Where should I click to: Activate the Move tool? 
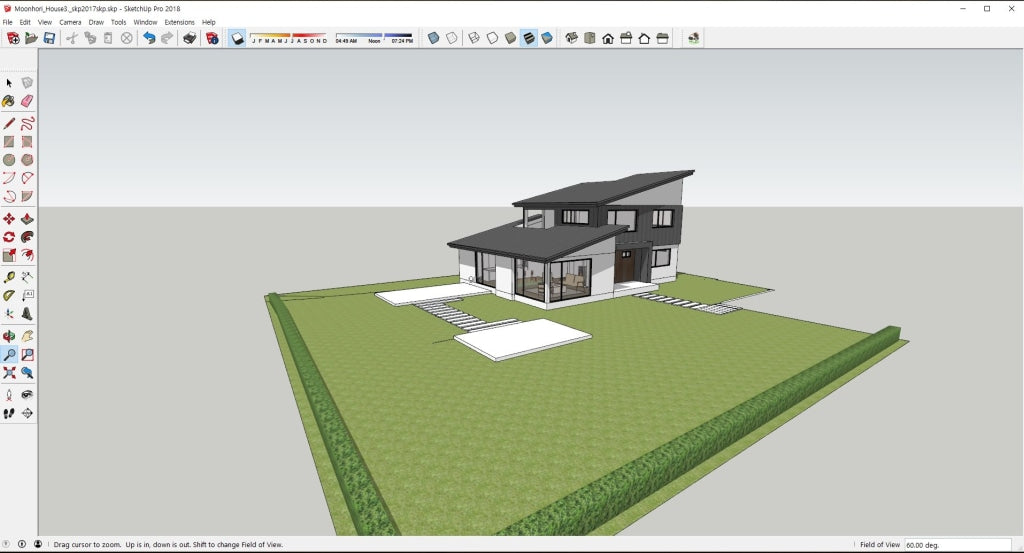click(x=9, y=219)
